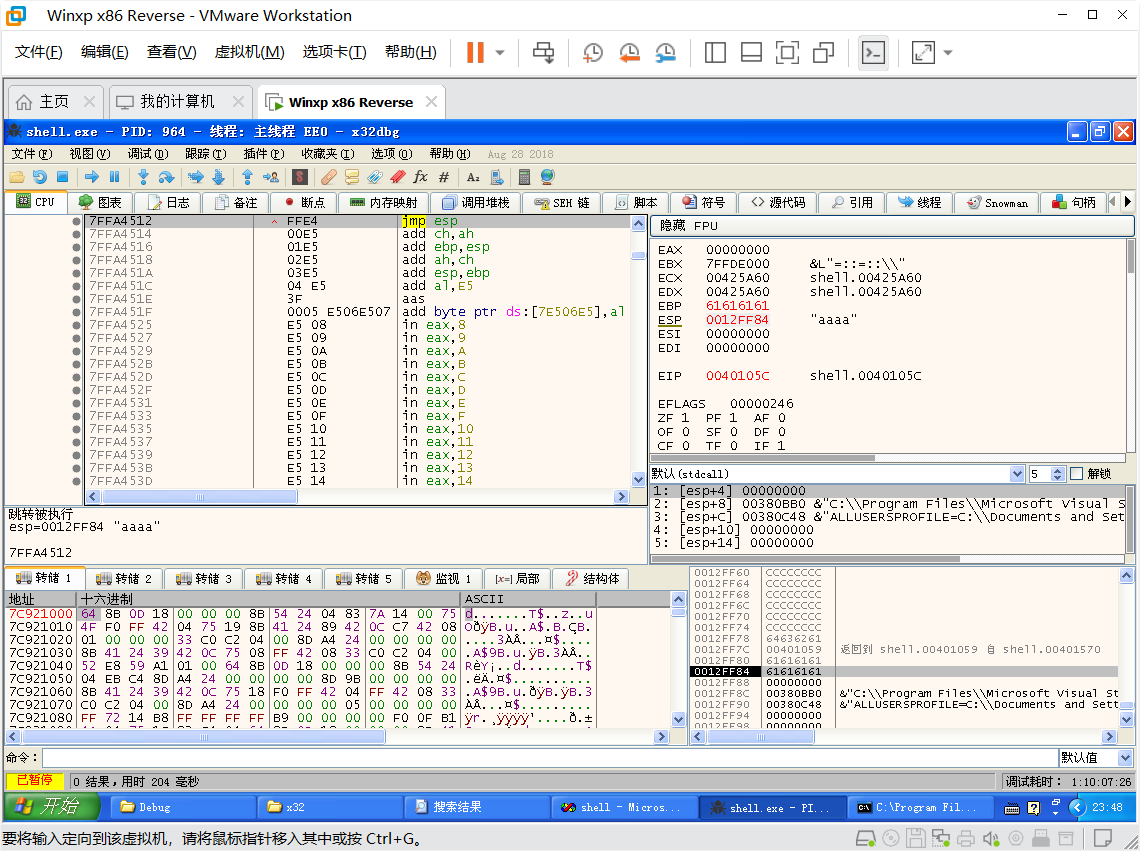The image size is (1140, 851).
Task: Click the 开始 Start button
Action: (52, 807)
